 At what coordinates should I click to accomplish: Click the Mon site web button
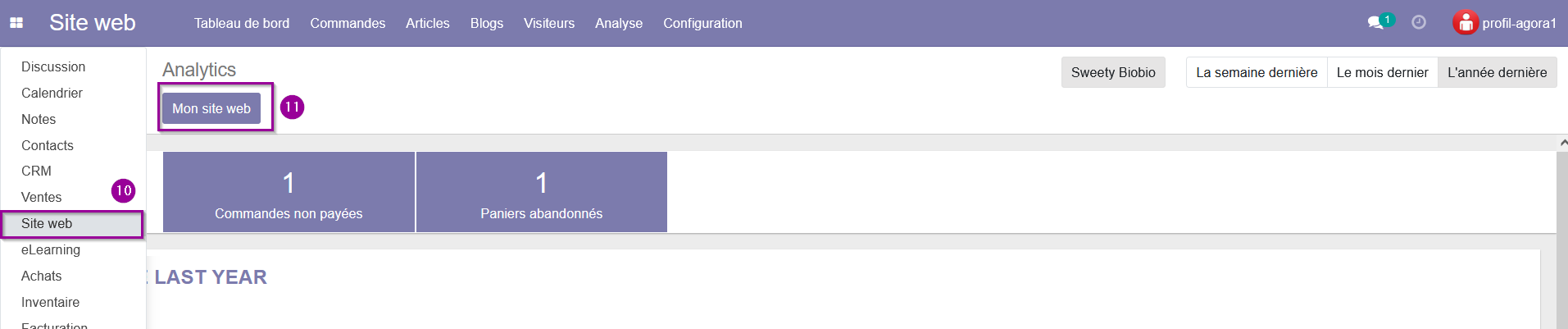click(211, 108)
